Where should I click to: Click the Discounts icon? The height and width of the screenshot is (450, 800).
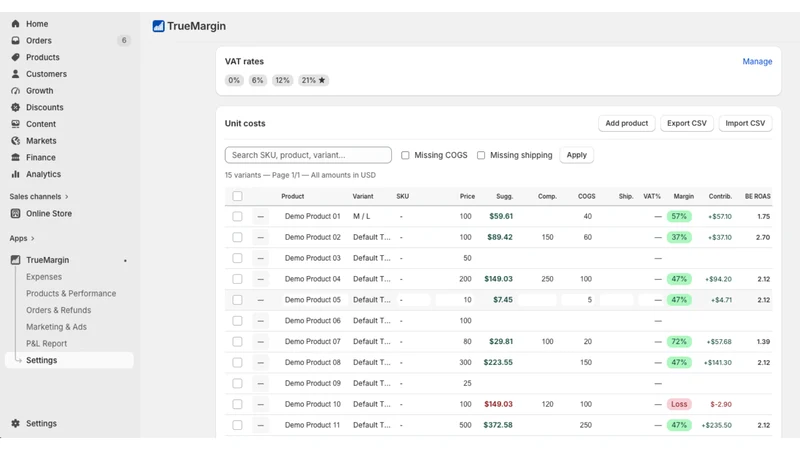[x=15, y=107]
